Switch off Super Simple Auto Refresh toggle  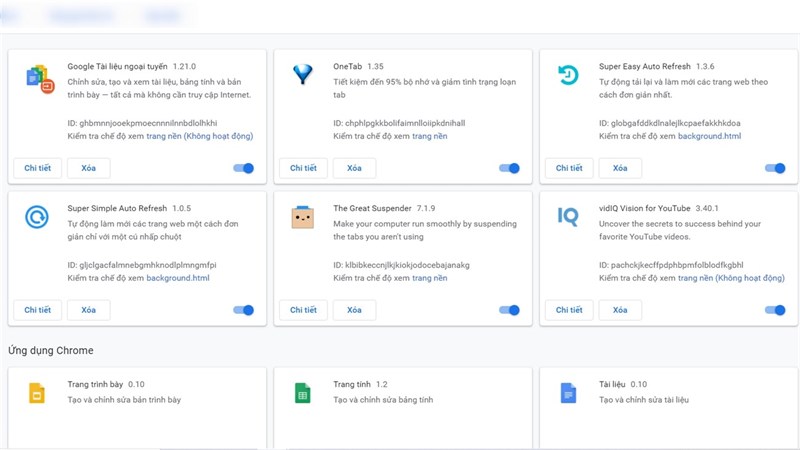tap(243, 310)
